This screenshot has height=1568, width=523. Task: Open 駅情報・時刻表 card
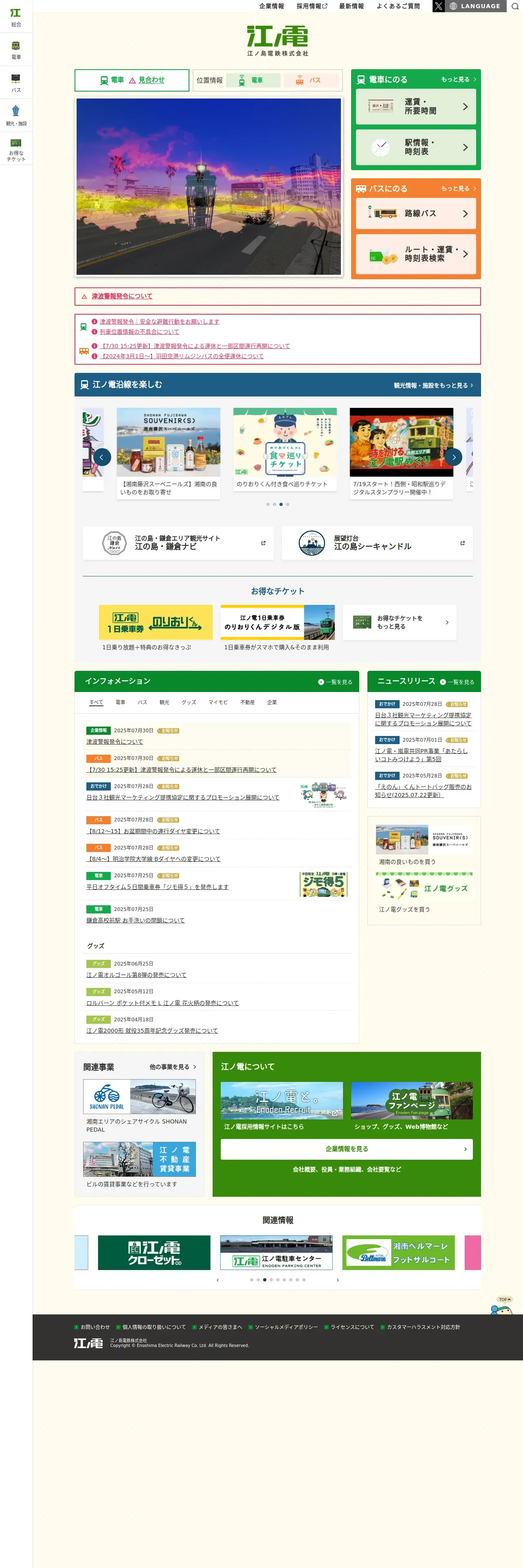coord(416,147)
